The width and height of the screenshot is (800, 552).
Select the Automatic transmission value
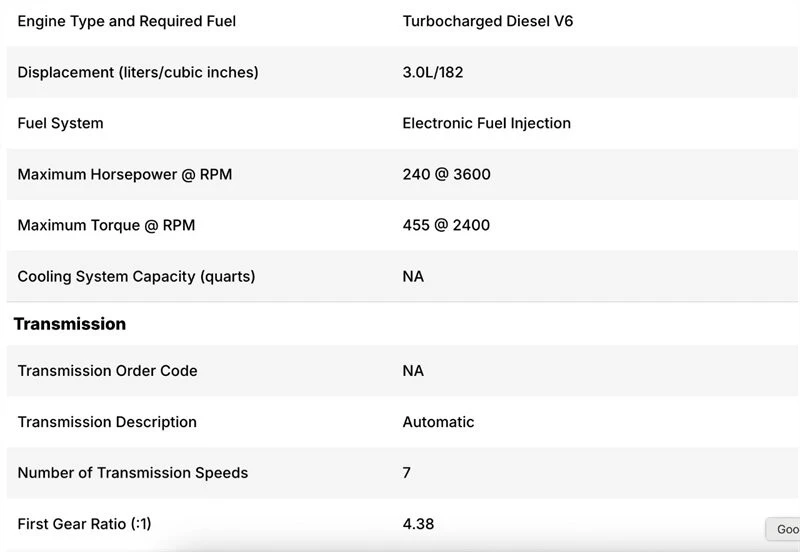click(438, 422)
